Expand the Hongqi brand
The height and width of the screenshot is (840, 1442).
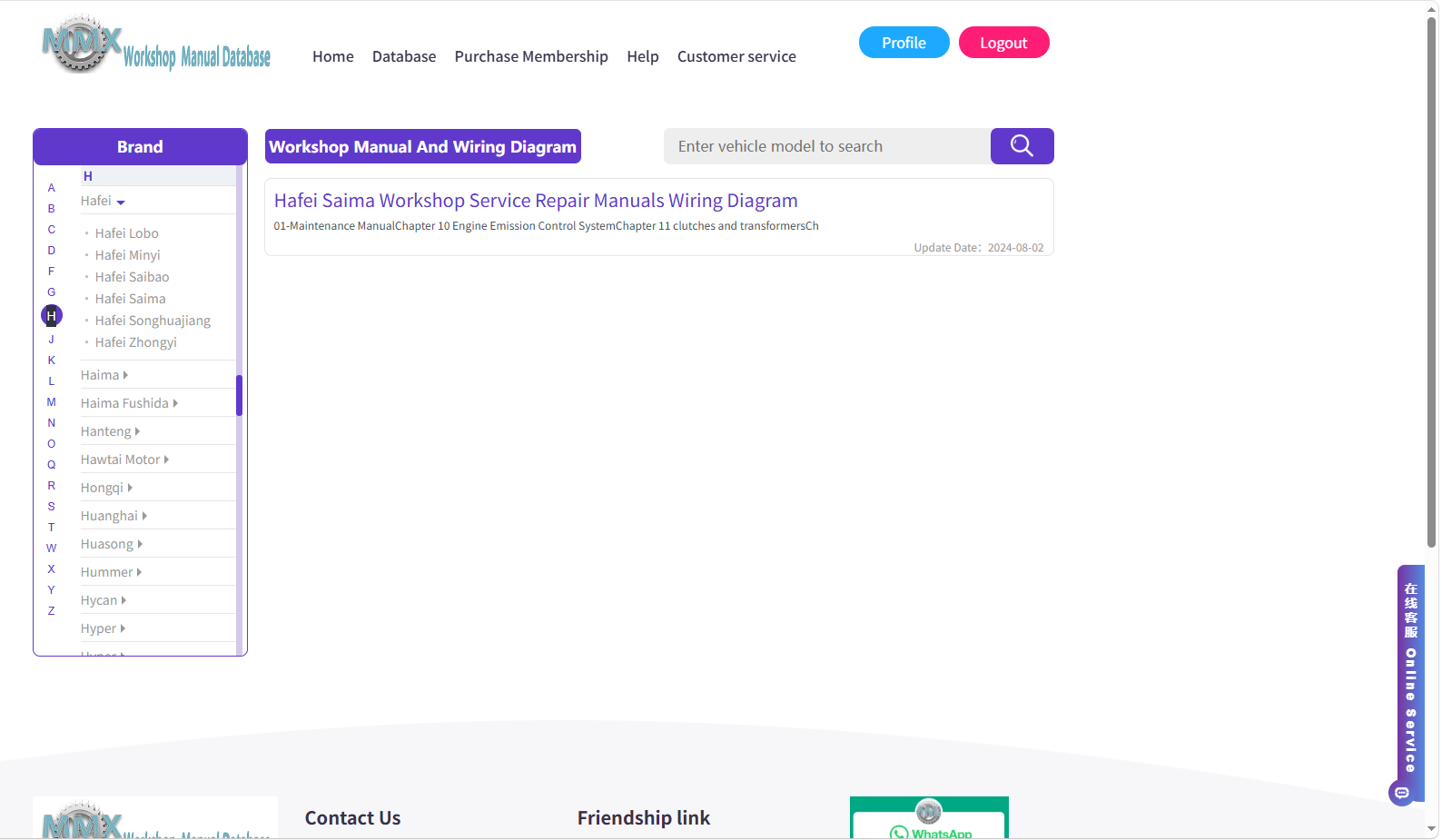[x=106, y=488]
